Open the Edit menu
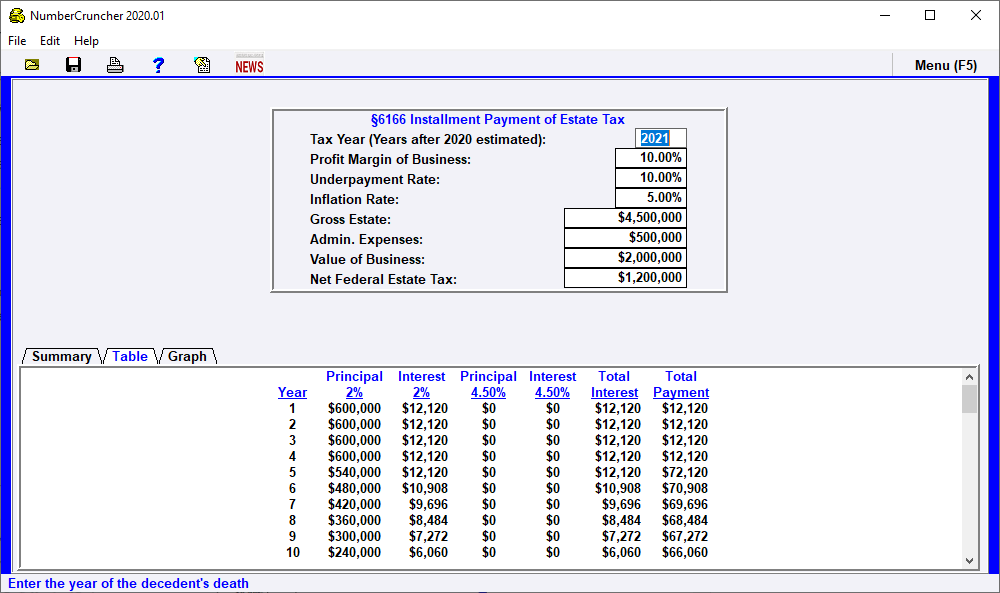1000x593 pixels. pos(50,41)
